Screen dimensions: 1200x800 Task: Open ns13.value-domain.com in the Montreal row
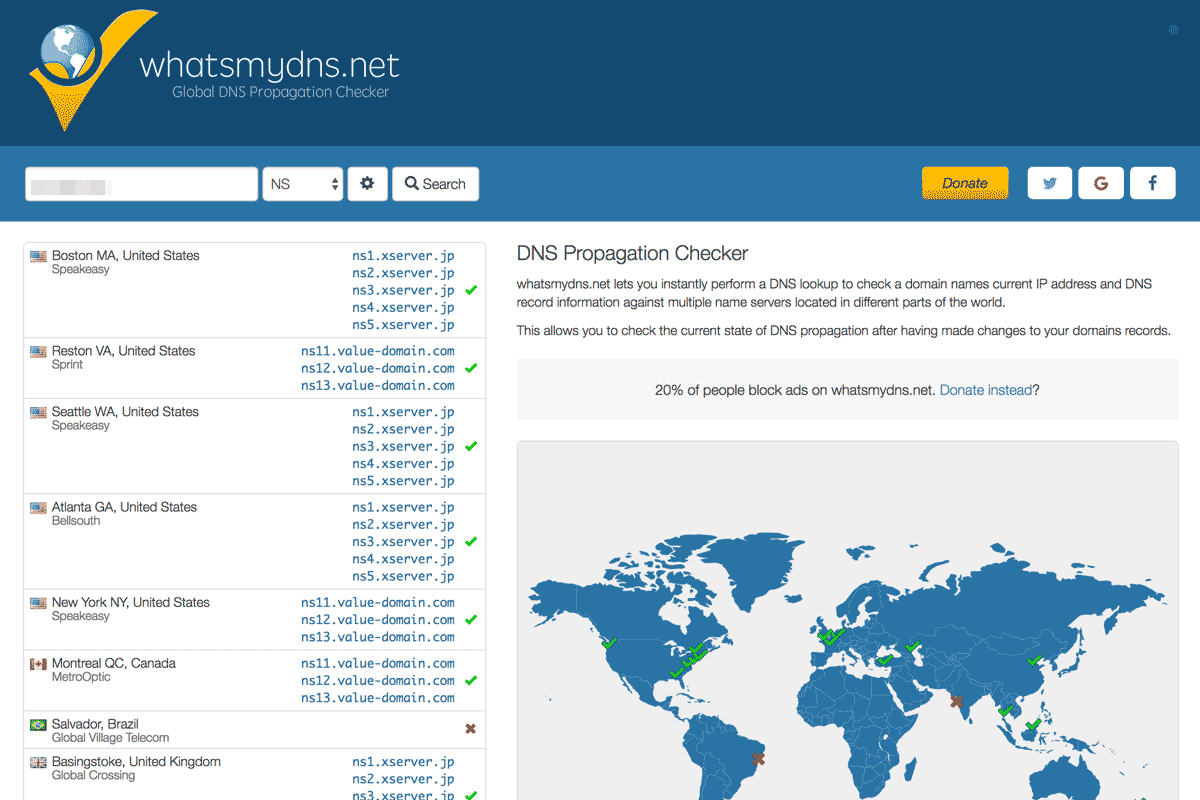pyautogui.click(x=378, y=698)
